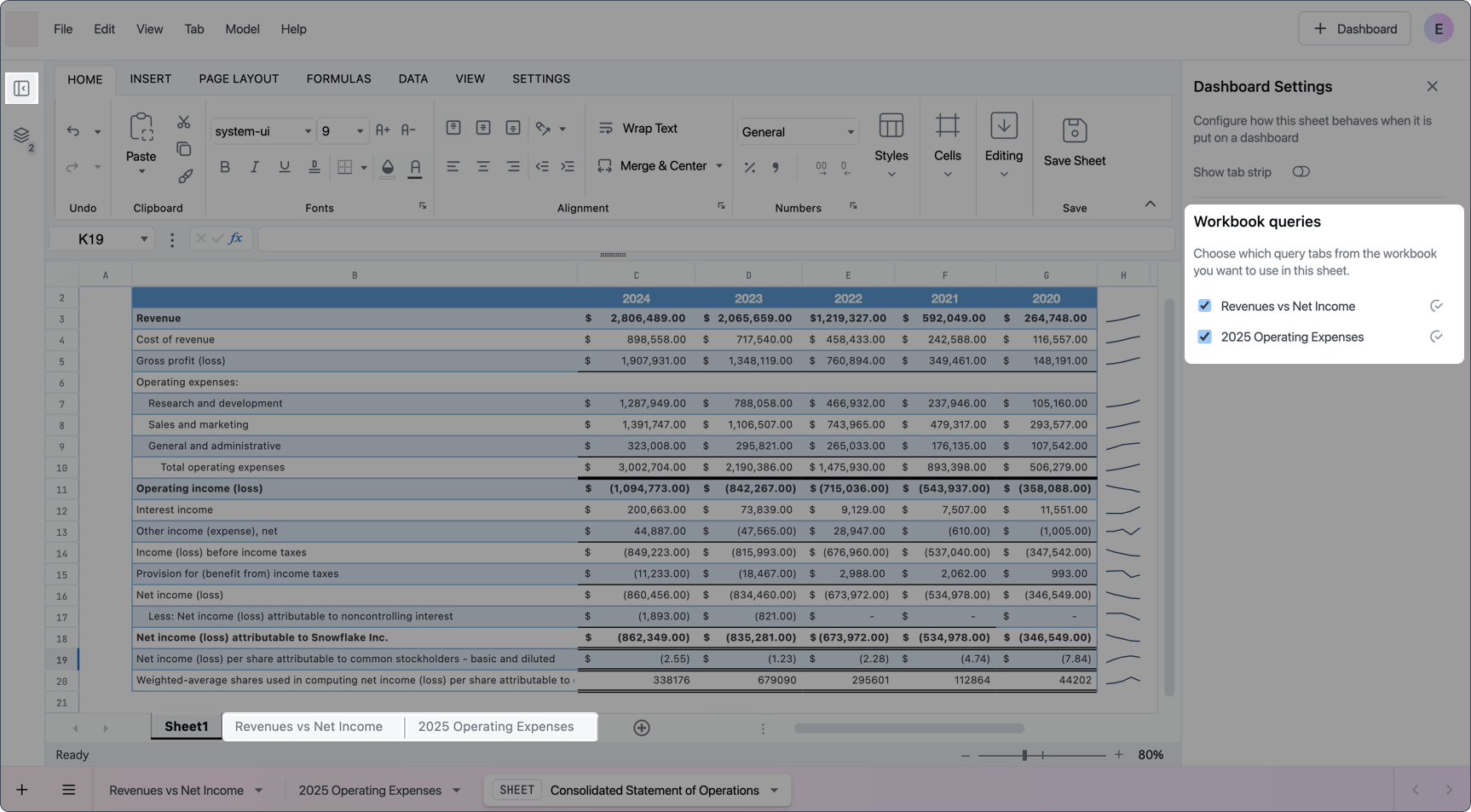The width and height of the screenshot is (1471, 812).
Task: Open the Model menu
Action: (x=242, y=29)
